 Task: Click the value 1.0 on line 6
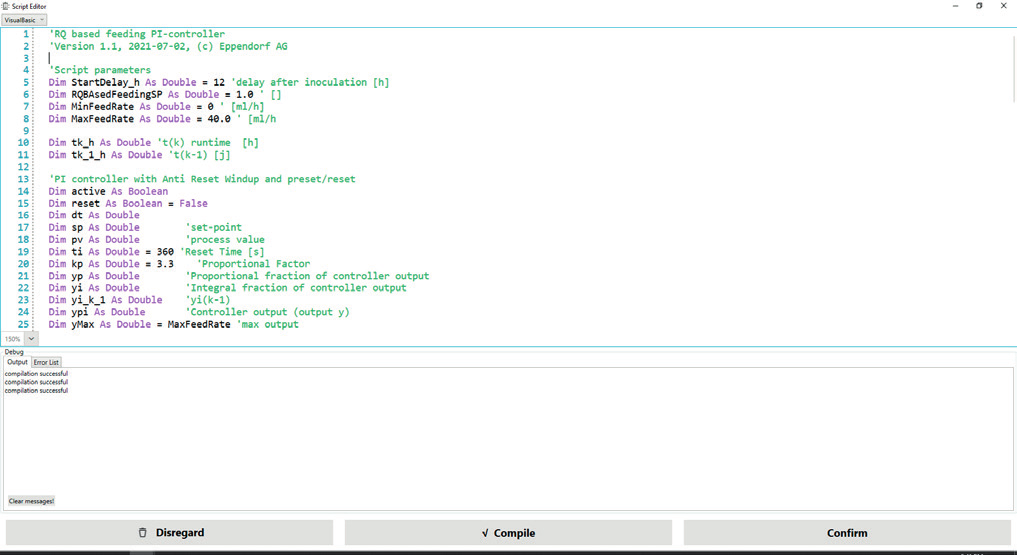click(245, 95)
